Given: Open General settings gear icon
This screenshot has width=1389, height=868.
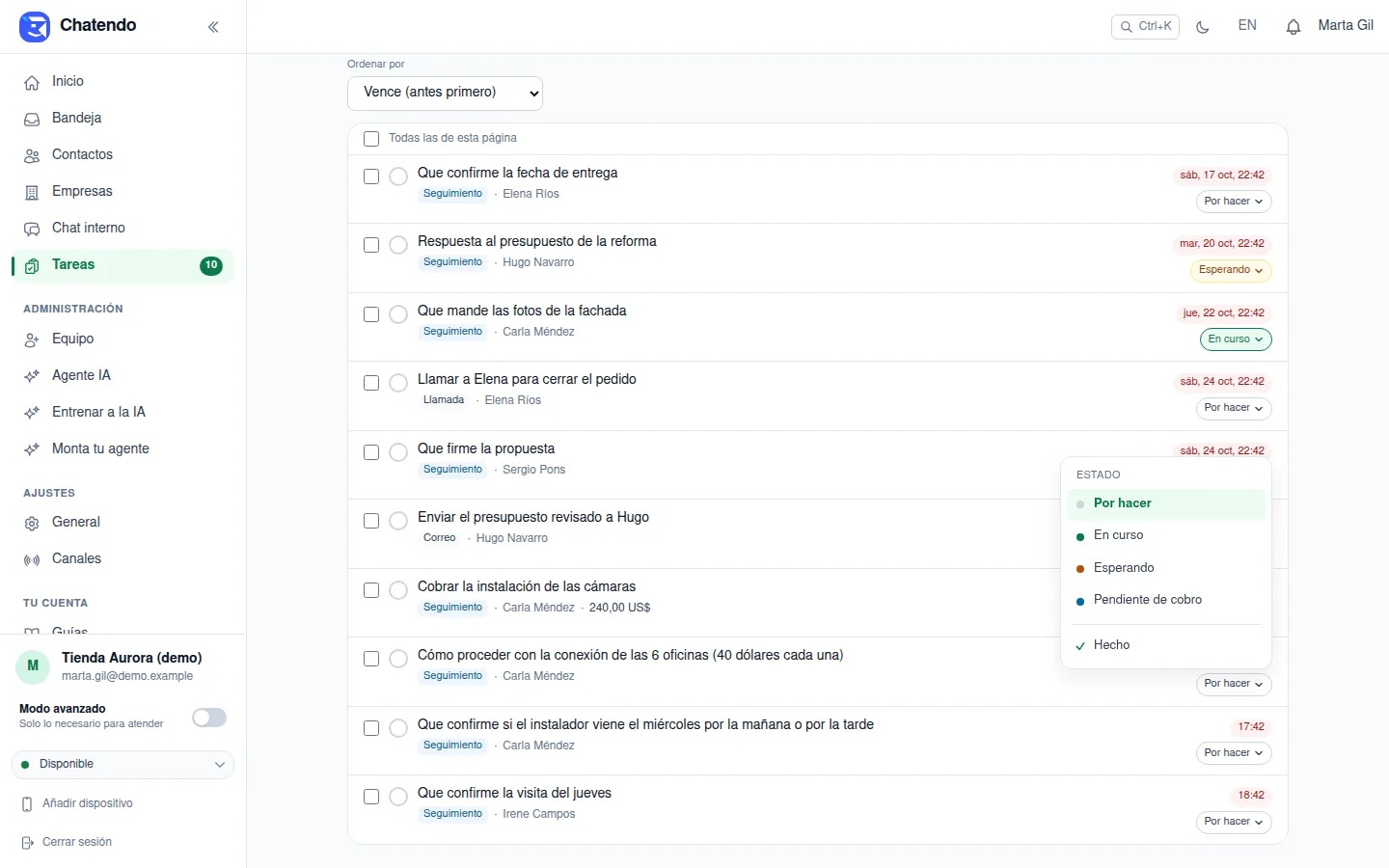Looking at the screenshot, I should pos(32,524).
